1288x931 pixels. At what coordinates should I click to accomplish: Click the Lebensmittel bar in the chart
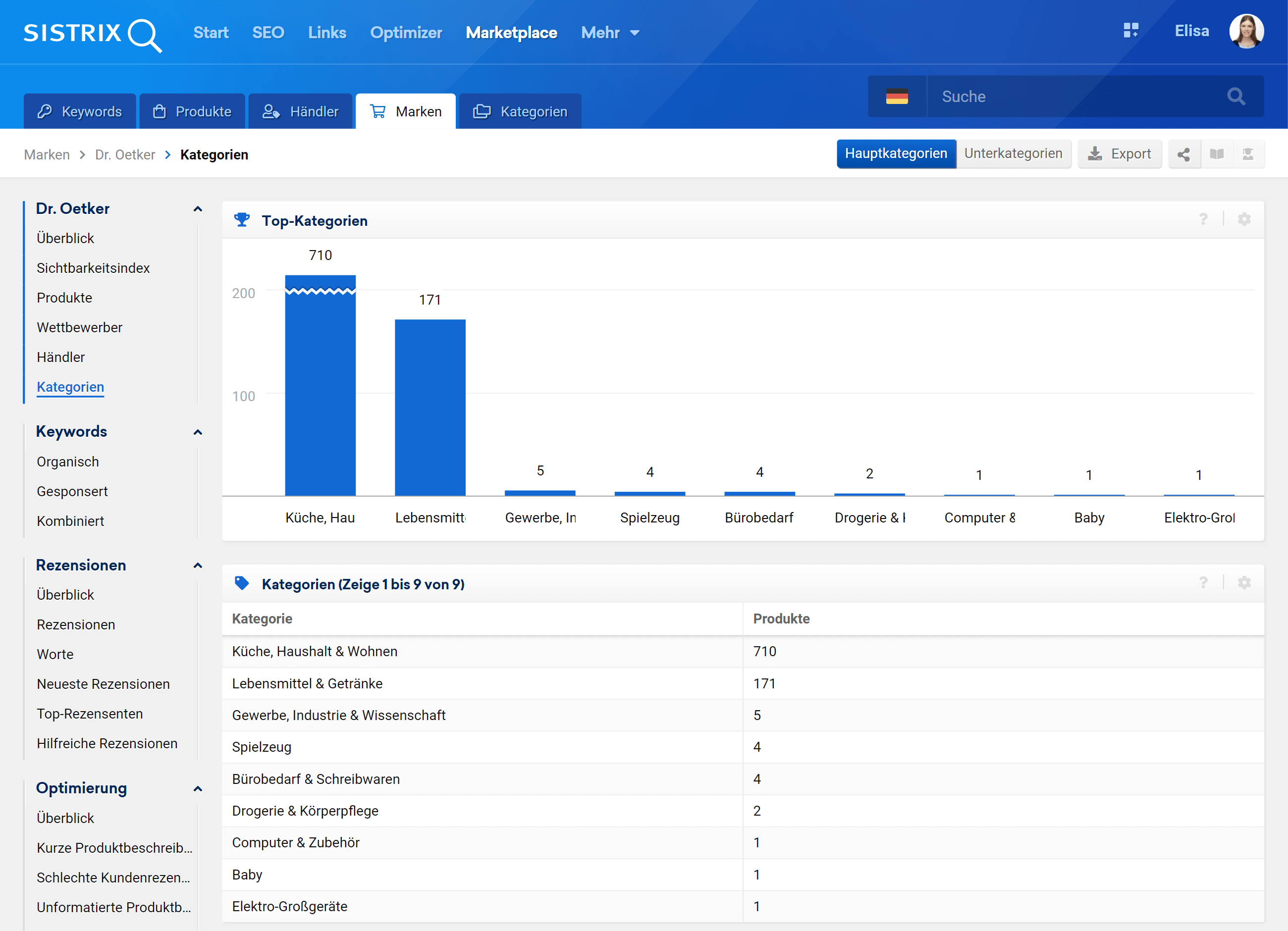(x=430, y=408)
